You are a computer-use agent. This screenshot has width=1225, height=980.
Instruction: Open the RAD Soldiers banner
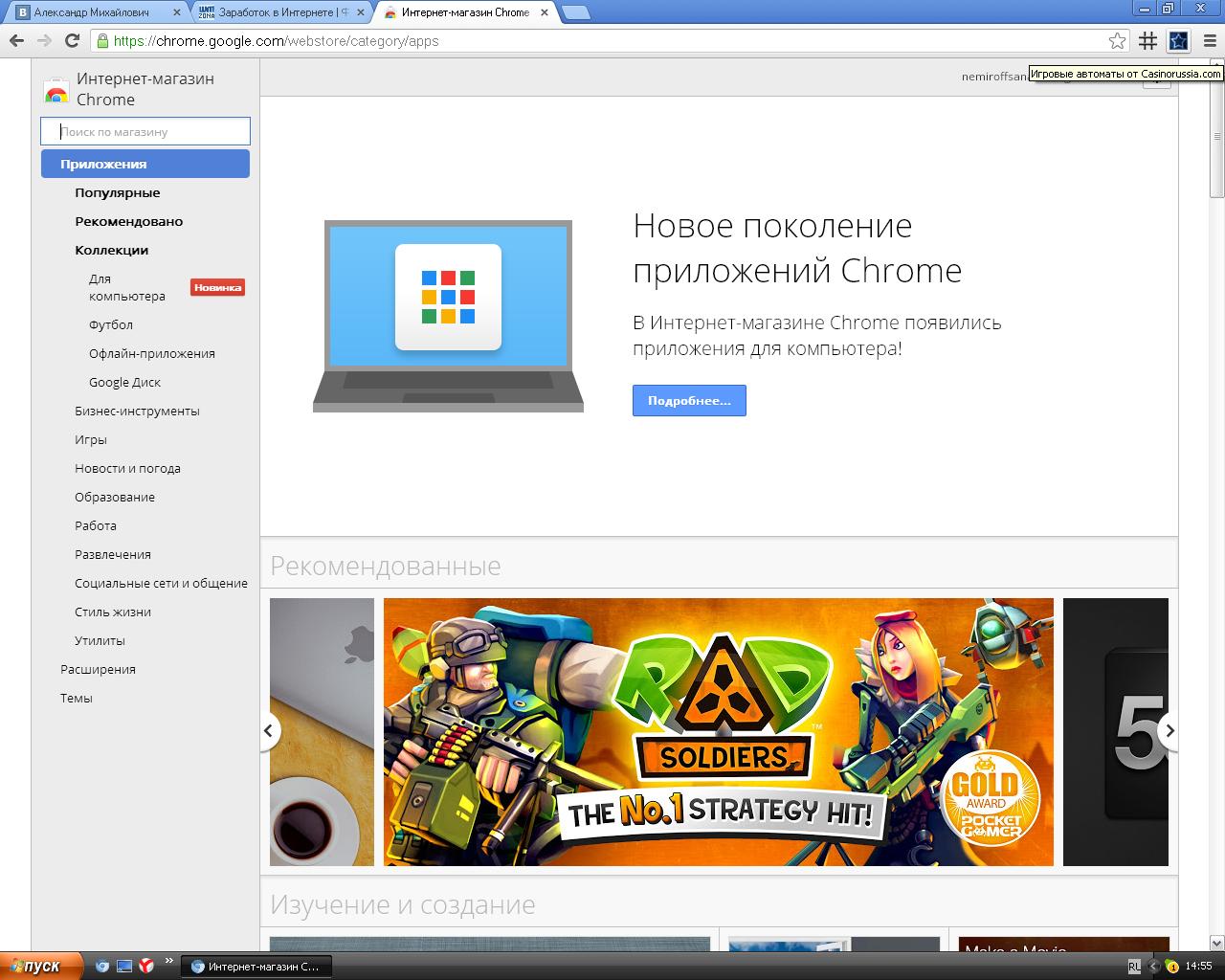tap(718, 732)
